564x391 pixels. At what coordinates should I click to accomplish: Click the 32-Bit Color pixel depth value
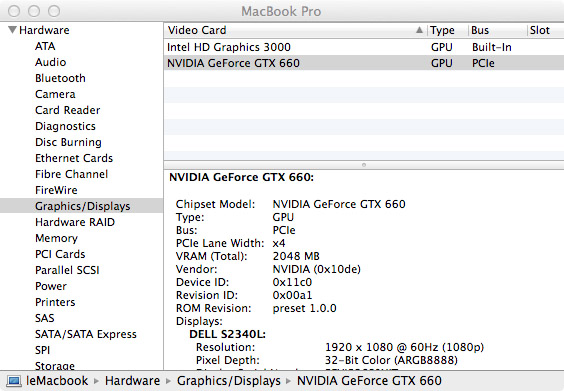(x=391, y=360)
